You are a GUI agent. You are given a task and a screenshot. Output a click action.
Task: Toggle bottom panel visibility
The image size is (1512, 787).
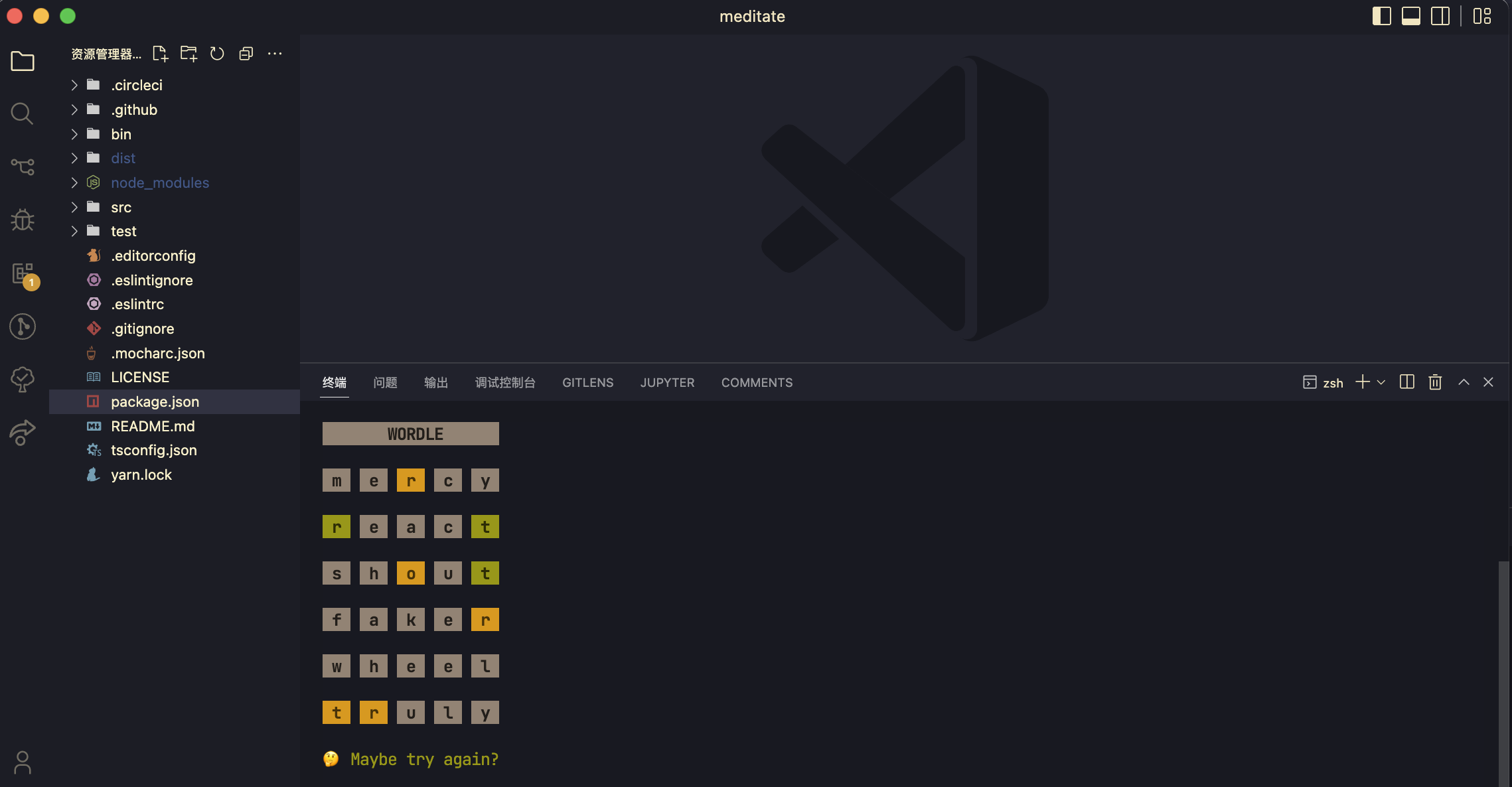(1410, 16)
